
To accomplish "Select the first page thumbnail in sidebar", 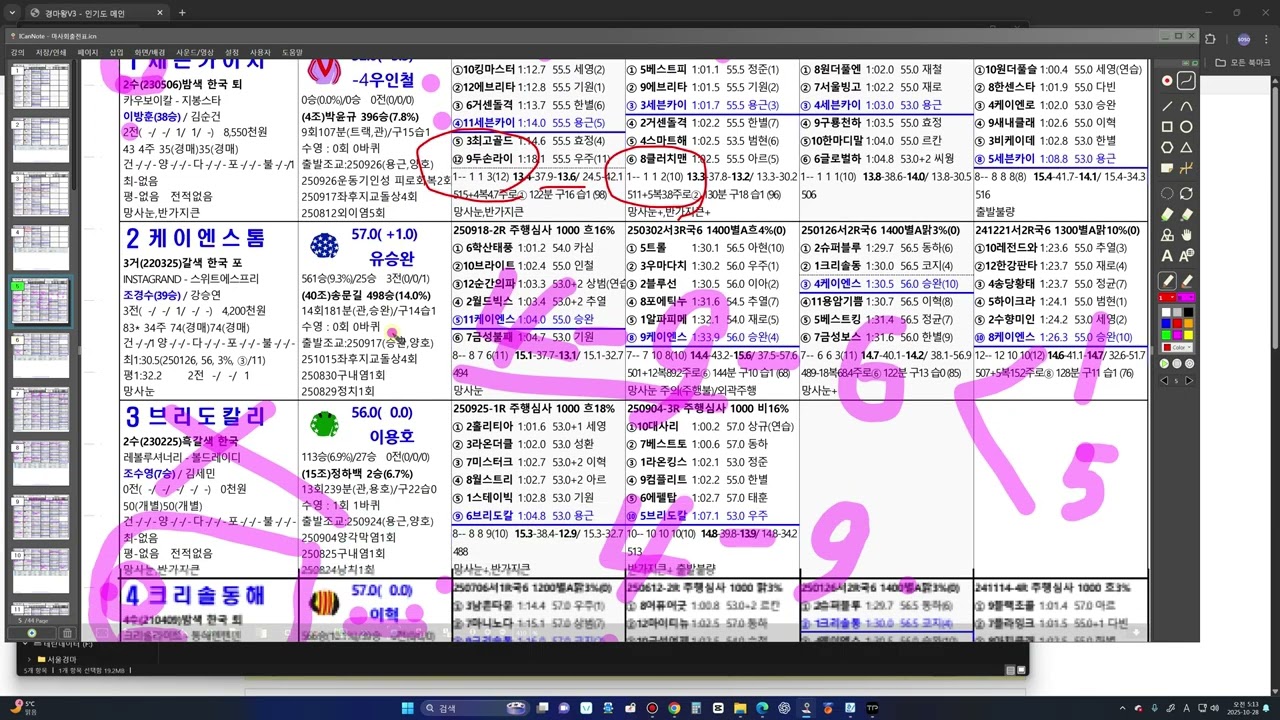I will 40,86.
